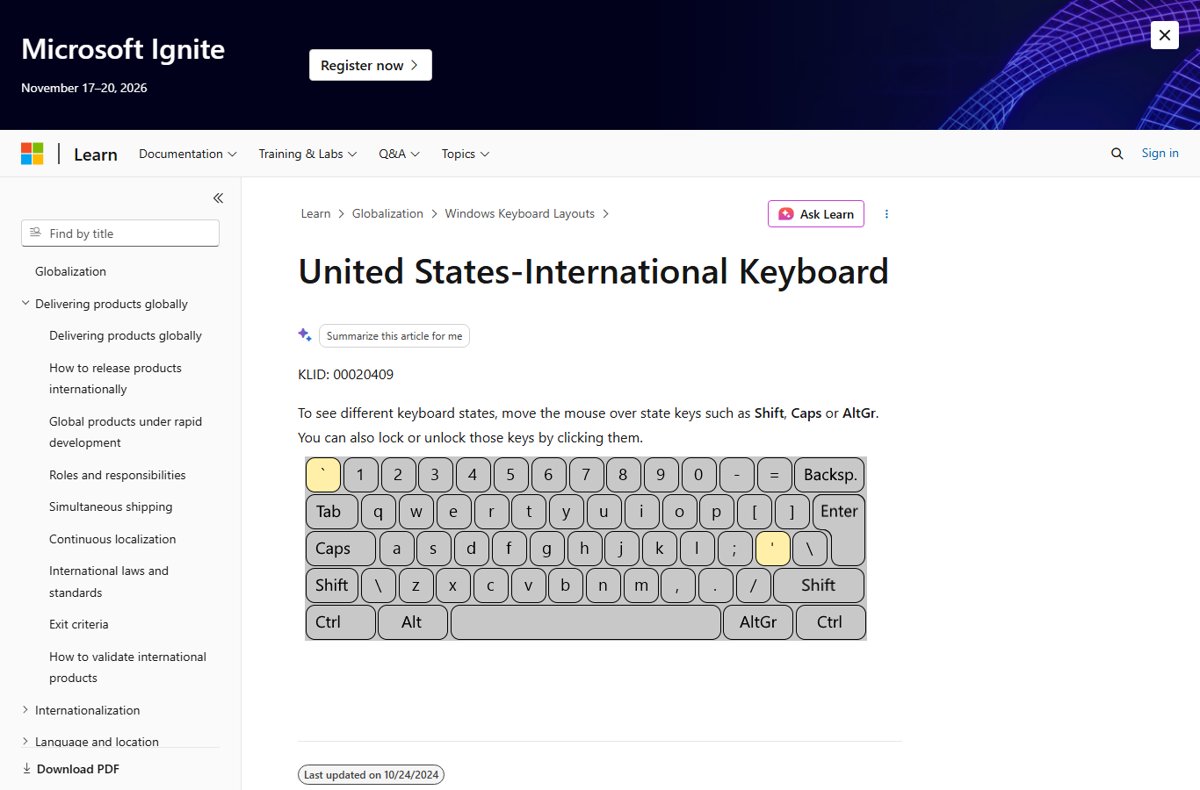
Task: Expand the Documentation menu
Action: (x=187, y=154)
